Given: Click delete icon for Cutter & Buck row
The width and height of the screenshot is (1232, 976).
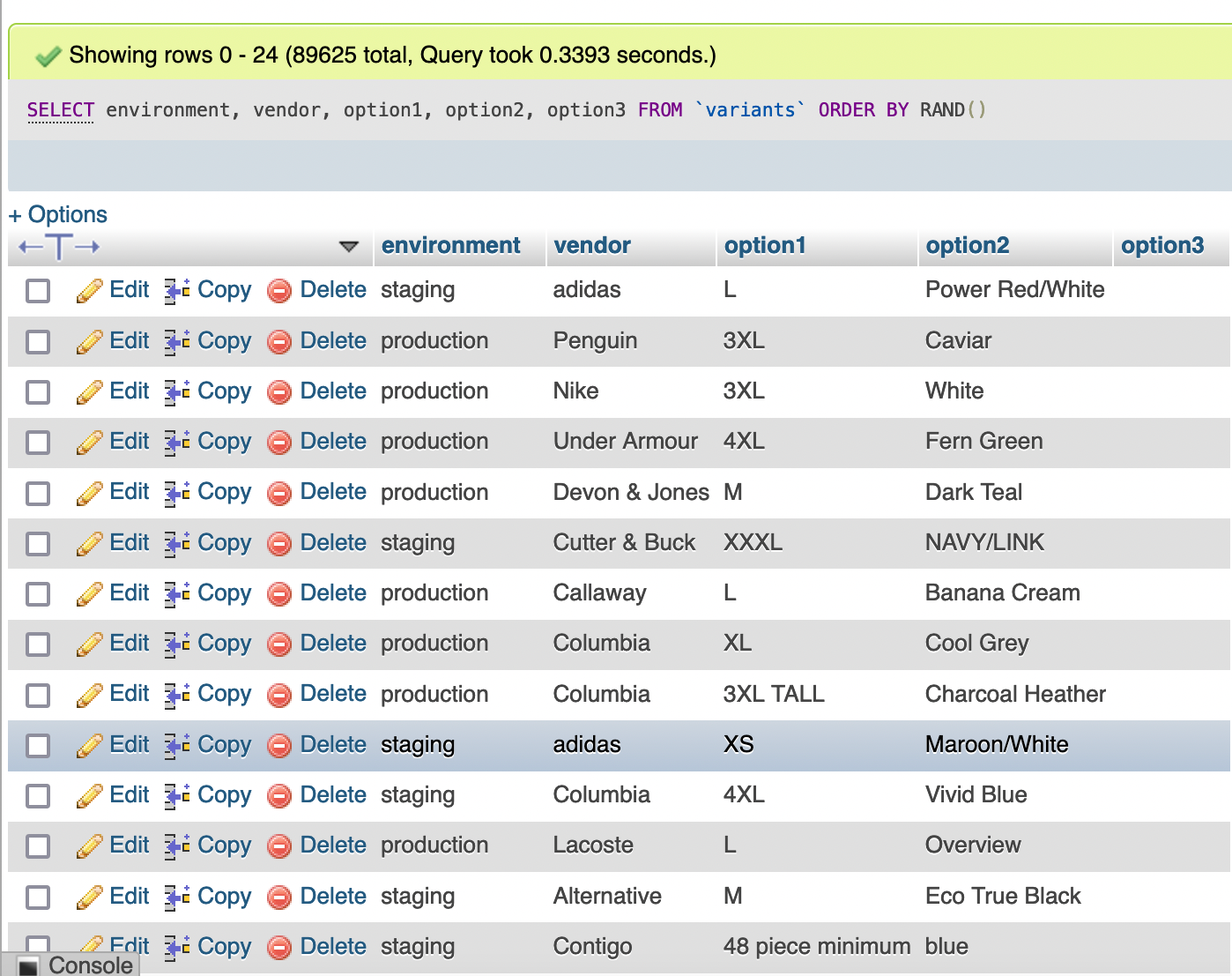Looking at the screenshot, I should (x=279, y=543).
